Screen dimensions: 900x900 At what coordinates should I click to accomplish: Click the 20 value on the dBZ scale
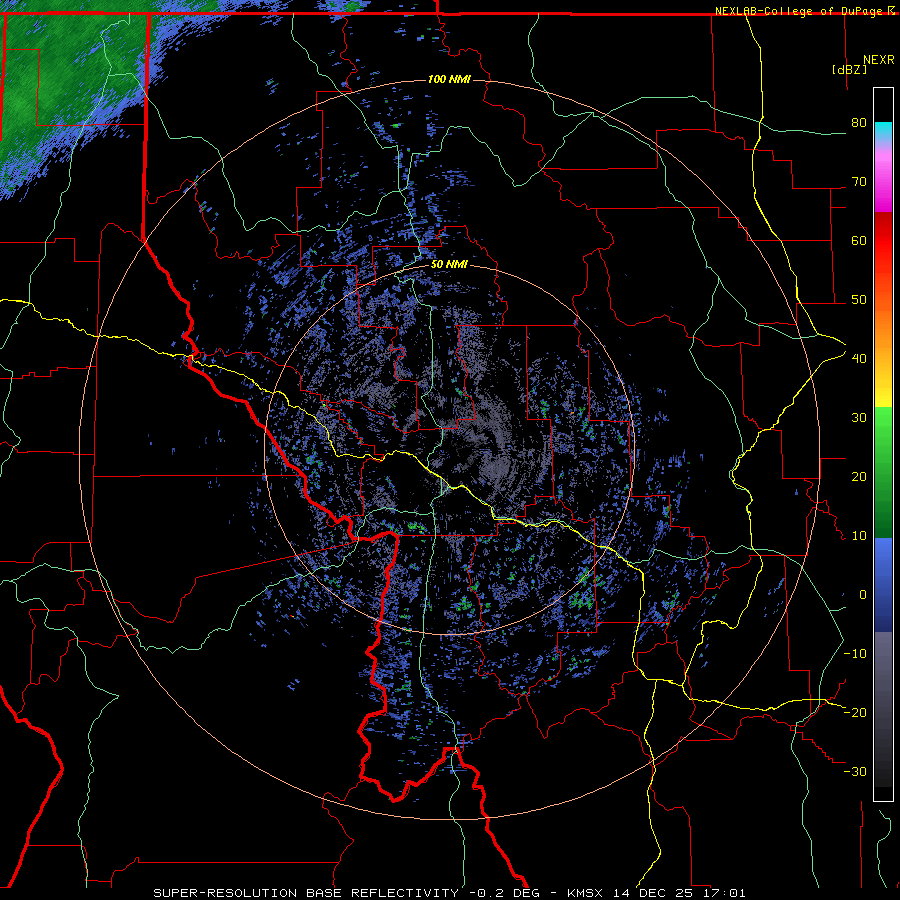coord(859,477)
